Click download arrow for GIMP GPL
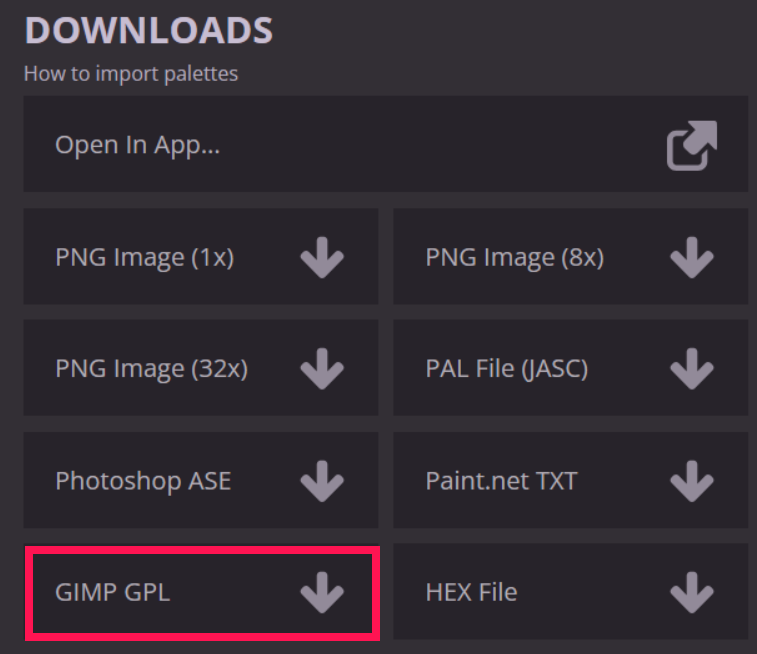The height and width of the screenshot is (654, 757). 322,593
